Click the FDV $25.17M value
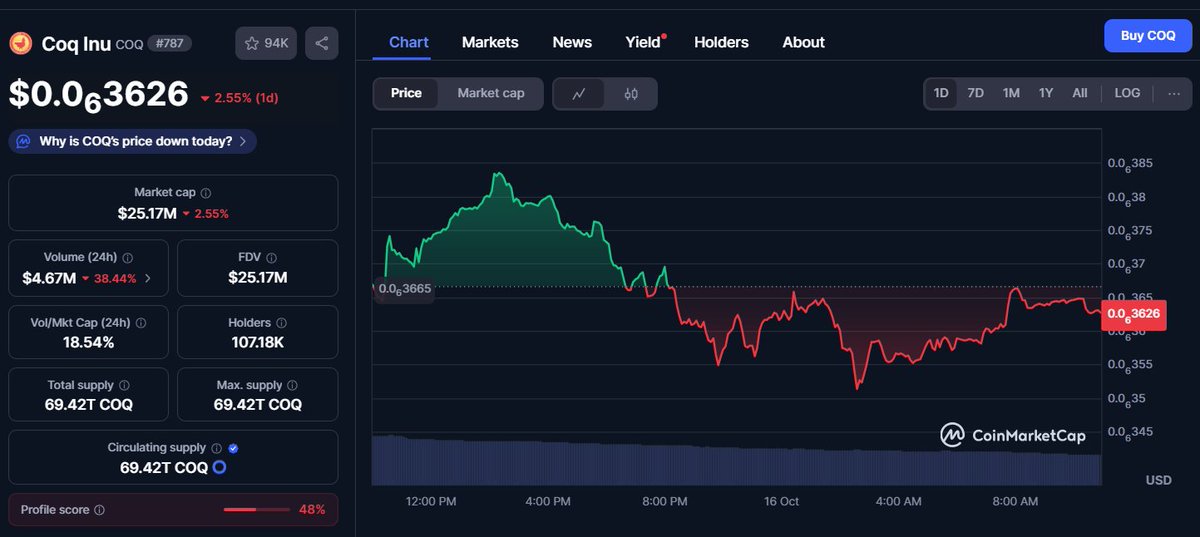 (x=257, y=278)
